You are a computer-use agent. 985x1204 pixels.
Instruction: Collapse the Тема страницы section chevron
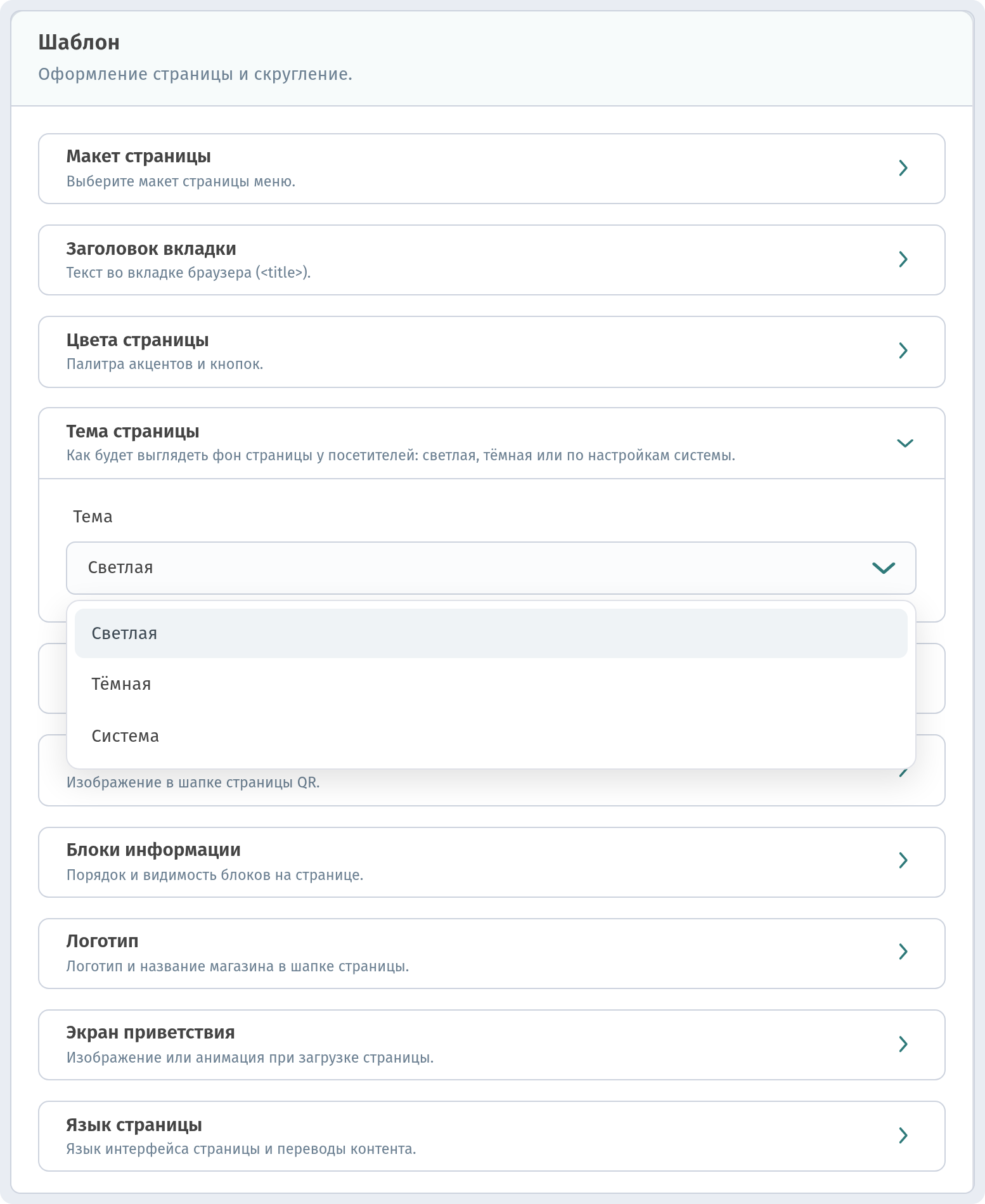point(905,443)
